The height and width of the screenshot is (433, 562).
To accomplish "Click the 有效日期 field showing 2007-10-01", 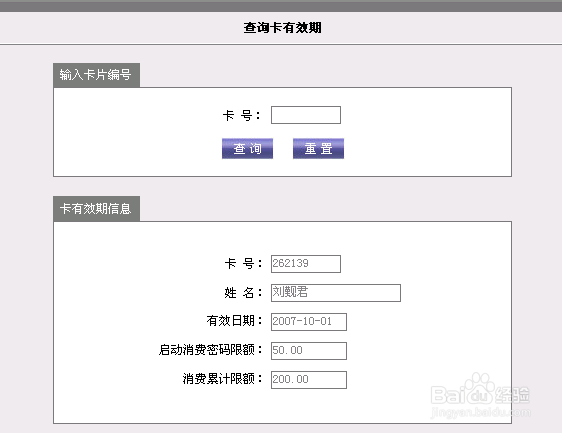I will (309, 322).
